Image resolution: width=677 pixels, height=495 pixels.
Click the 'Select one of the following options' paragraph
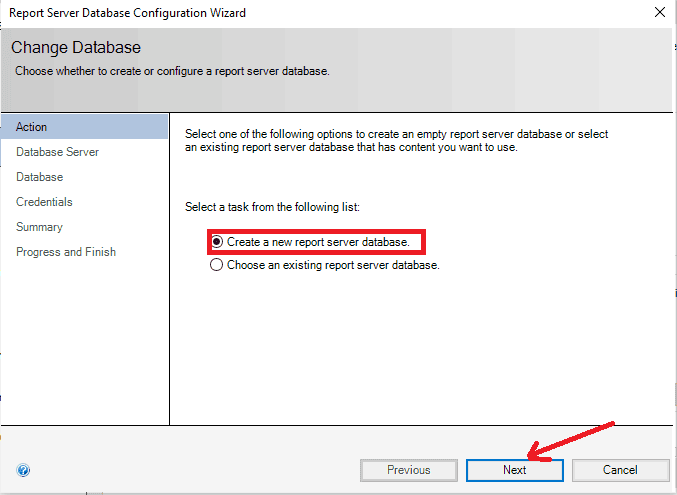pyautogui.click(x=397, y=141)
